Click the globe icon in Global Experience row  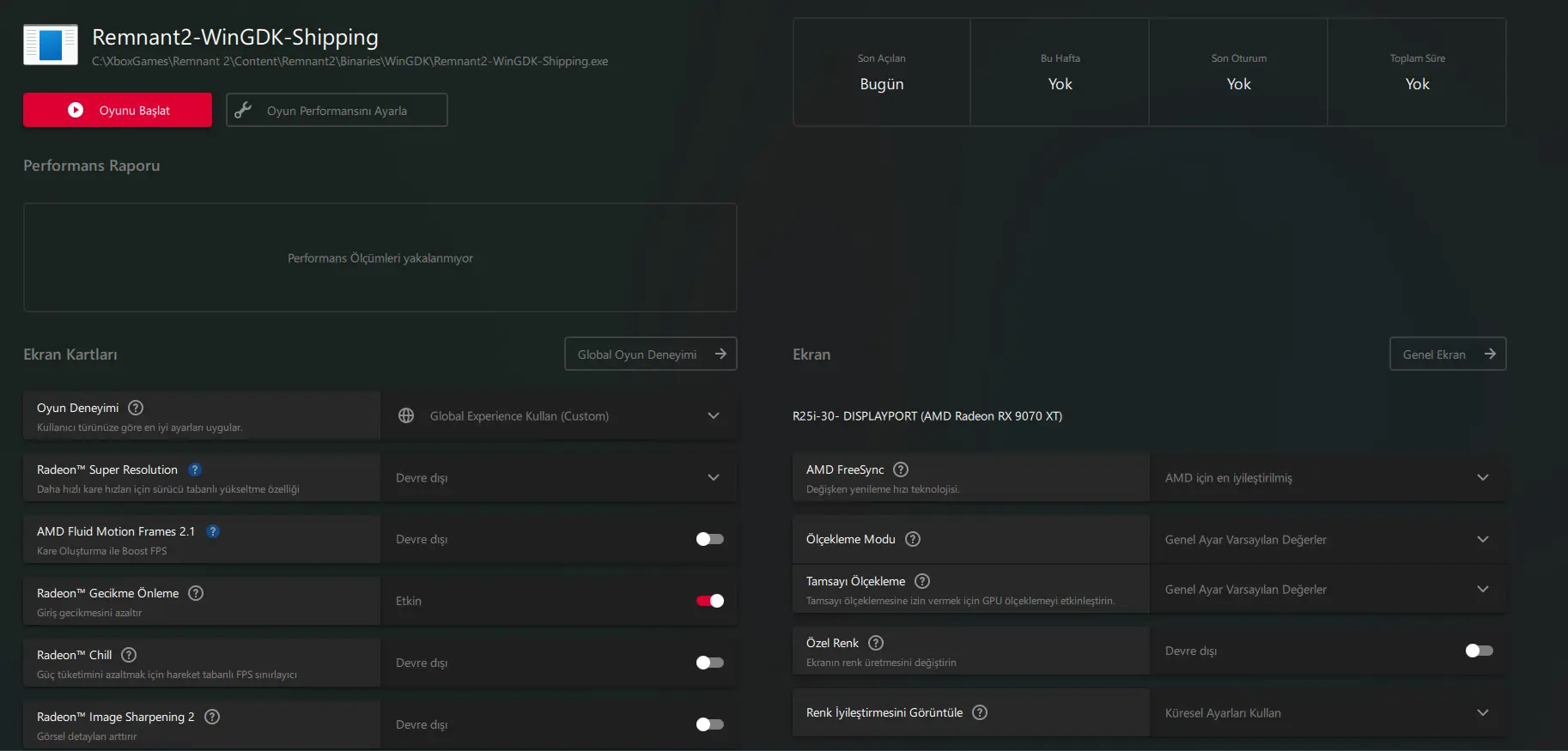(x=406, y=415)
